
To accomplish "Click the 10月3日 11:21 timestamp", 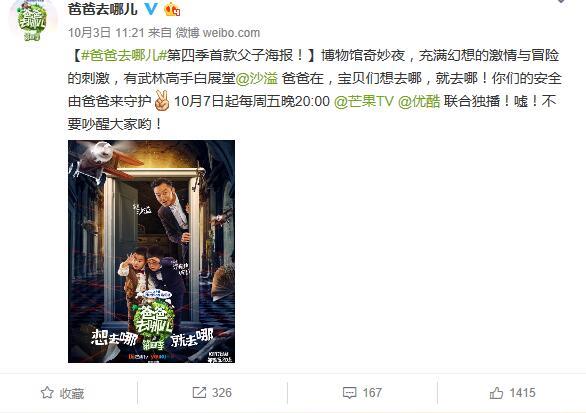I will (x=106, y=33).
